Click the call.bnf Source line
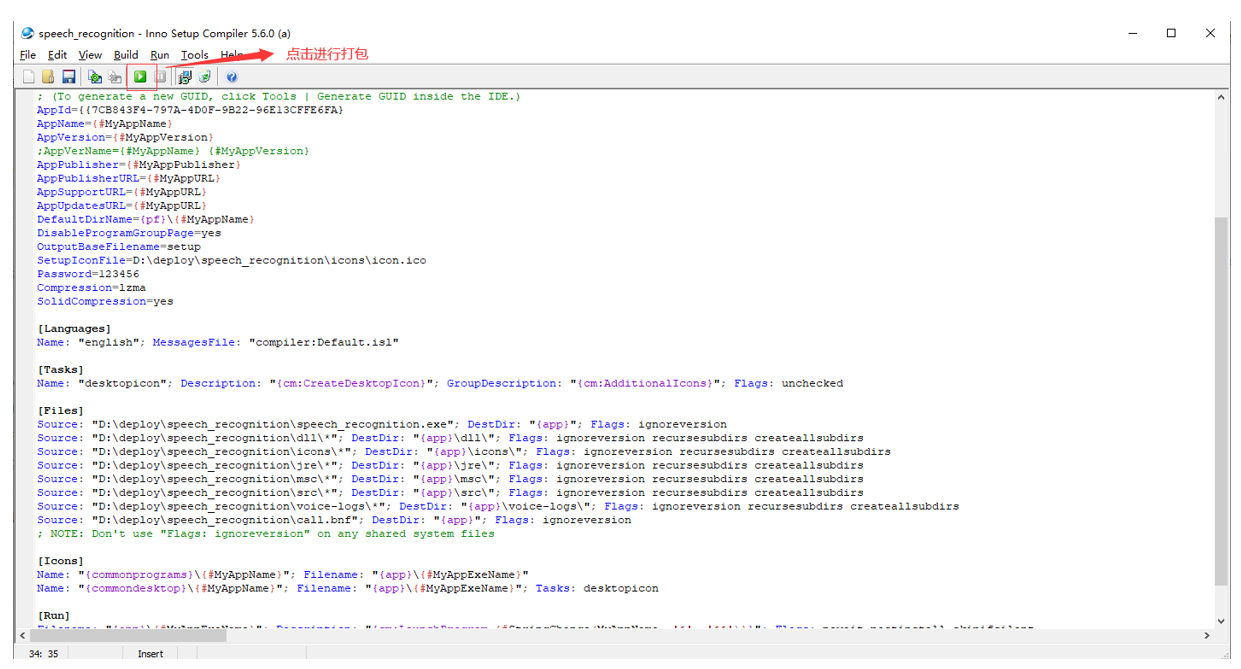Viewport: 1241px width, 669px height. (x=334, y=520)
